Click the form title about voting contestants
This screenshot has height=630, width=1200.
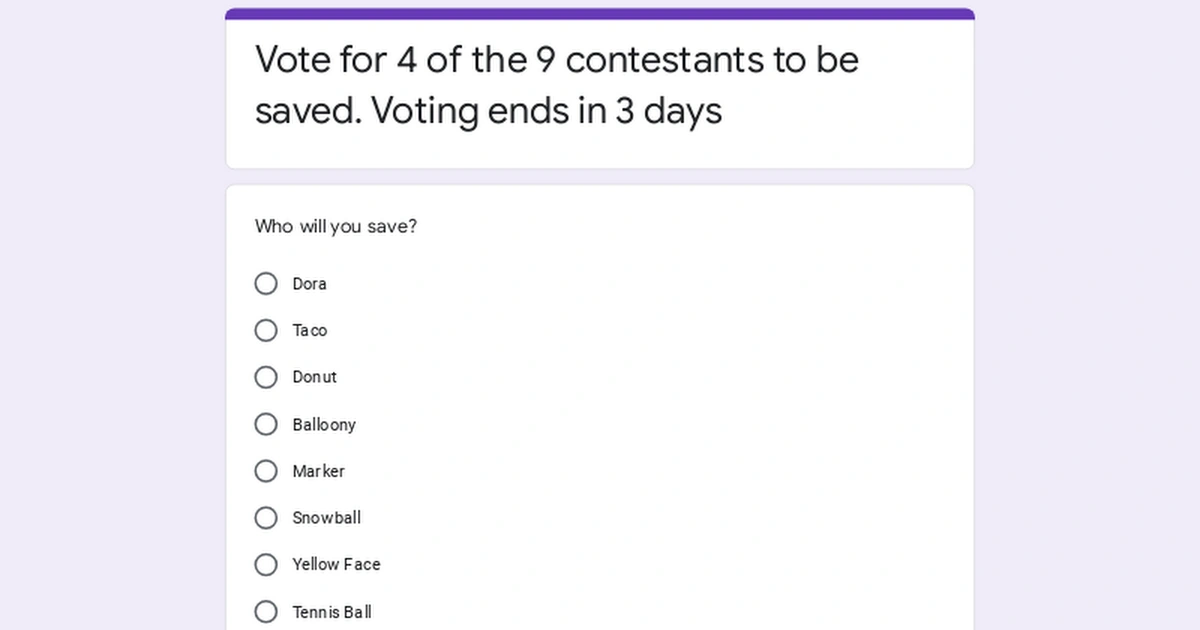click(x=556, y=85)
